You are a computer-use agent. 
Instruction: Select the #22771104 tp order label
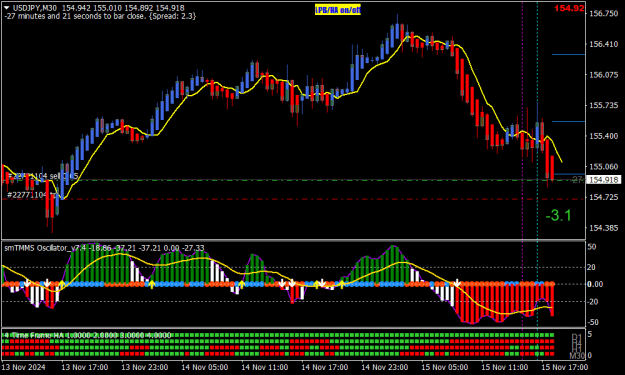tap(31, 194)
